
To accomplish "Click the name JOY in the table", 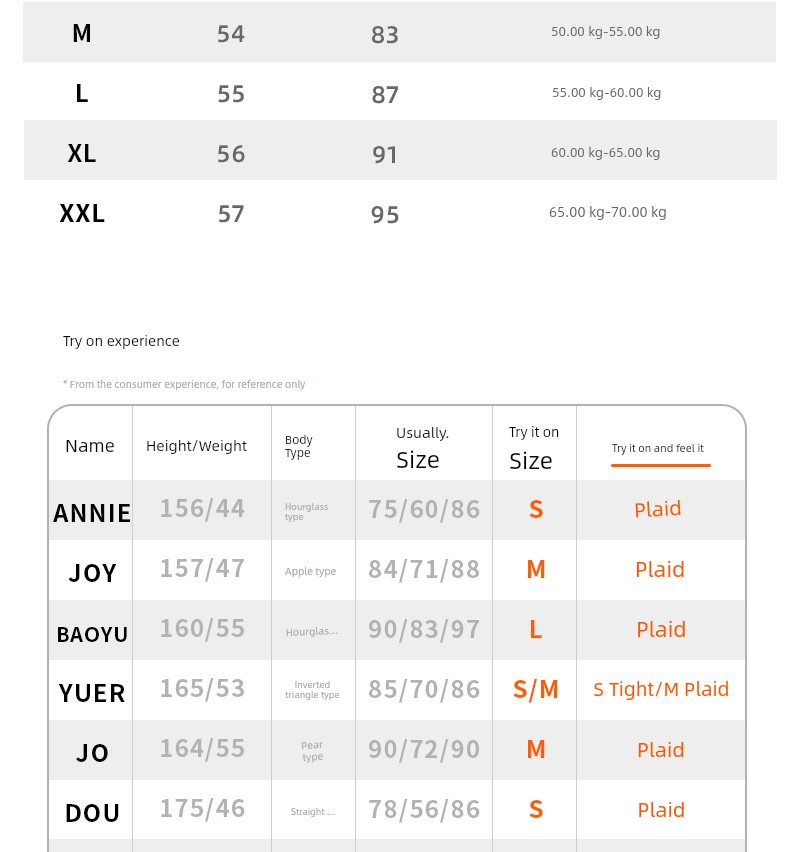I will 93,573.
